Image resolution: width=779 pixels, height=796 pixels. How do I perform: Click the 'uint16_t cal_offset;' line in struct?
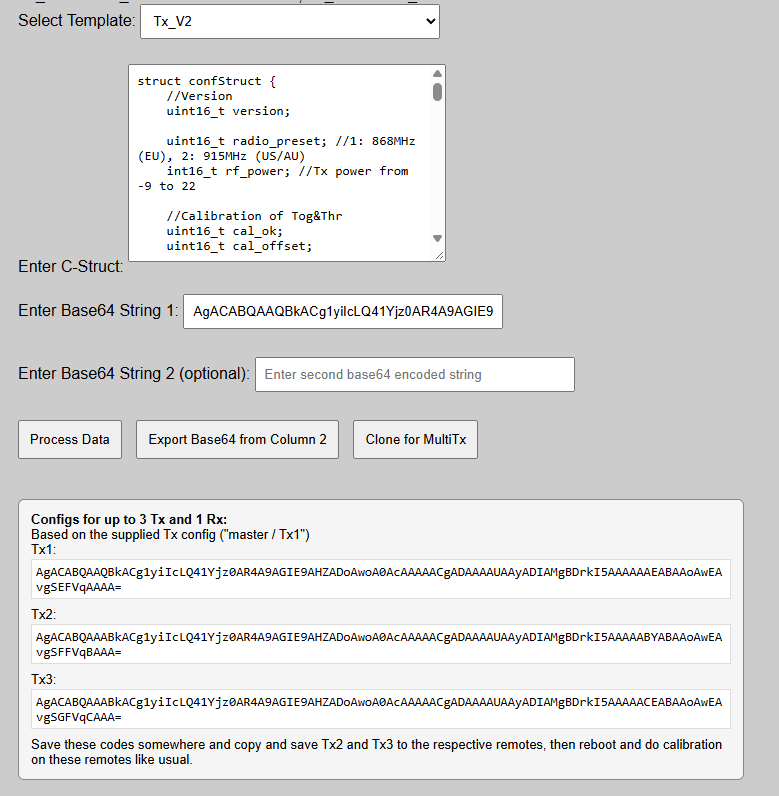click(239, 246)
